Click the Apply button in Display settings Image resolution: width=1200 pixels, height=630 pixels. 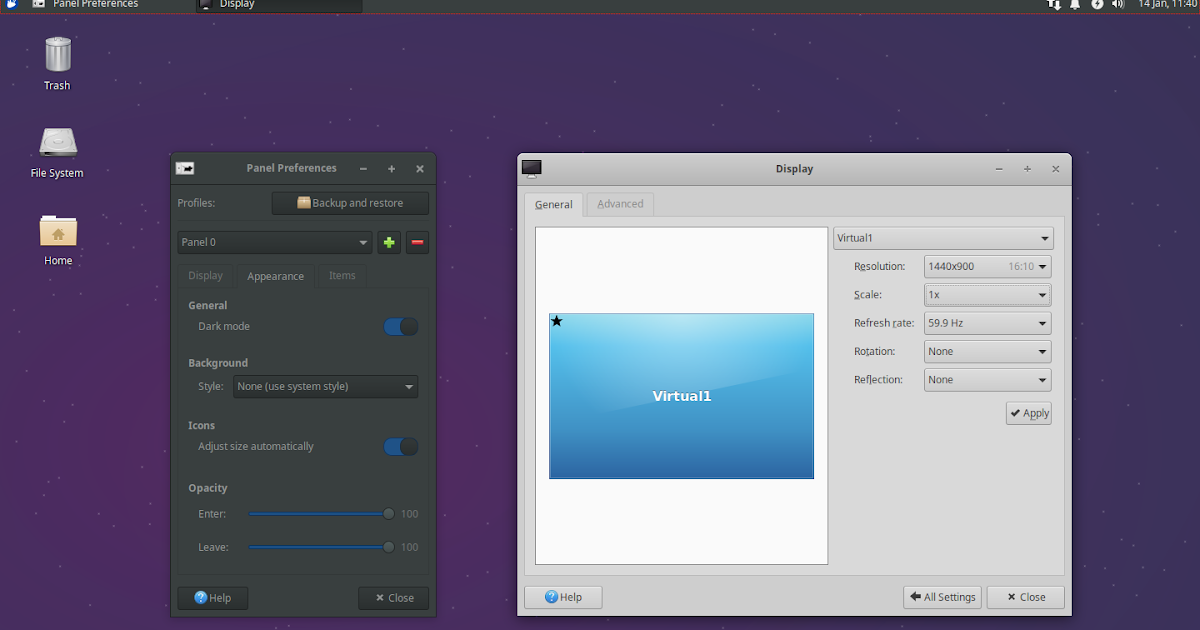click(x=1028, y=412)
